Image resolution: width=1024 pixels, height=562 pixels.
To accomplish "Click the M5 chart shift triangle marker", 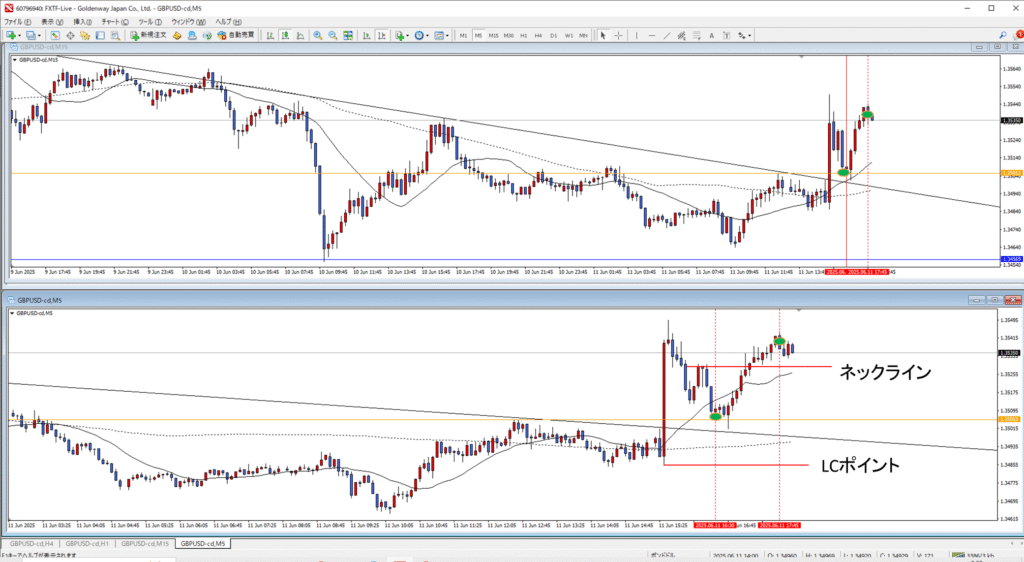I will 799,311.
